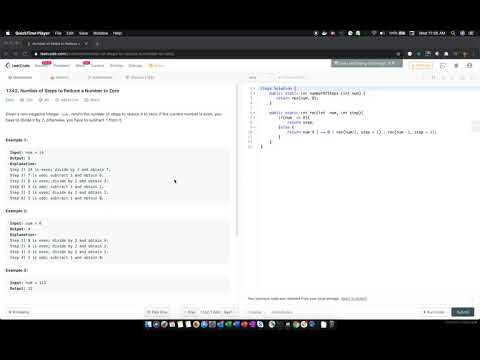The height and width of the screenshot is (360, 480).
Task: Click the problem title 1342
Action: (x=62, y=91)
